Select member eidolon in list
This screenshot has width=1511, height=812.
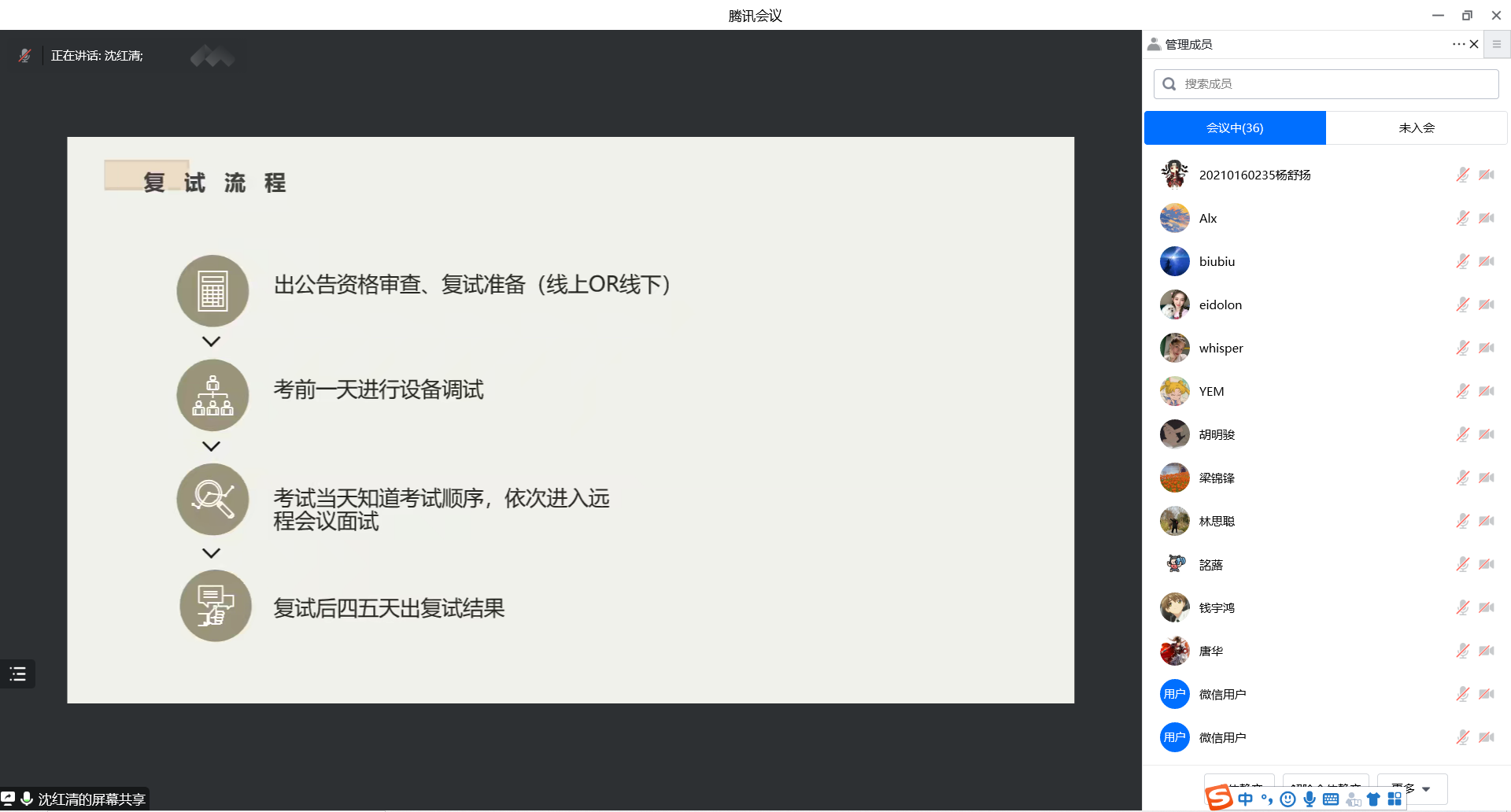coord(1220,304)
